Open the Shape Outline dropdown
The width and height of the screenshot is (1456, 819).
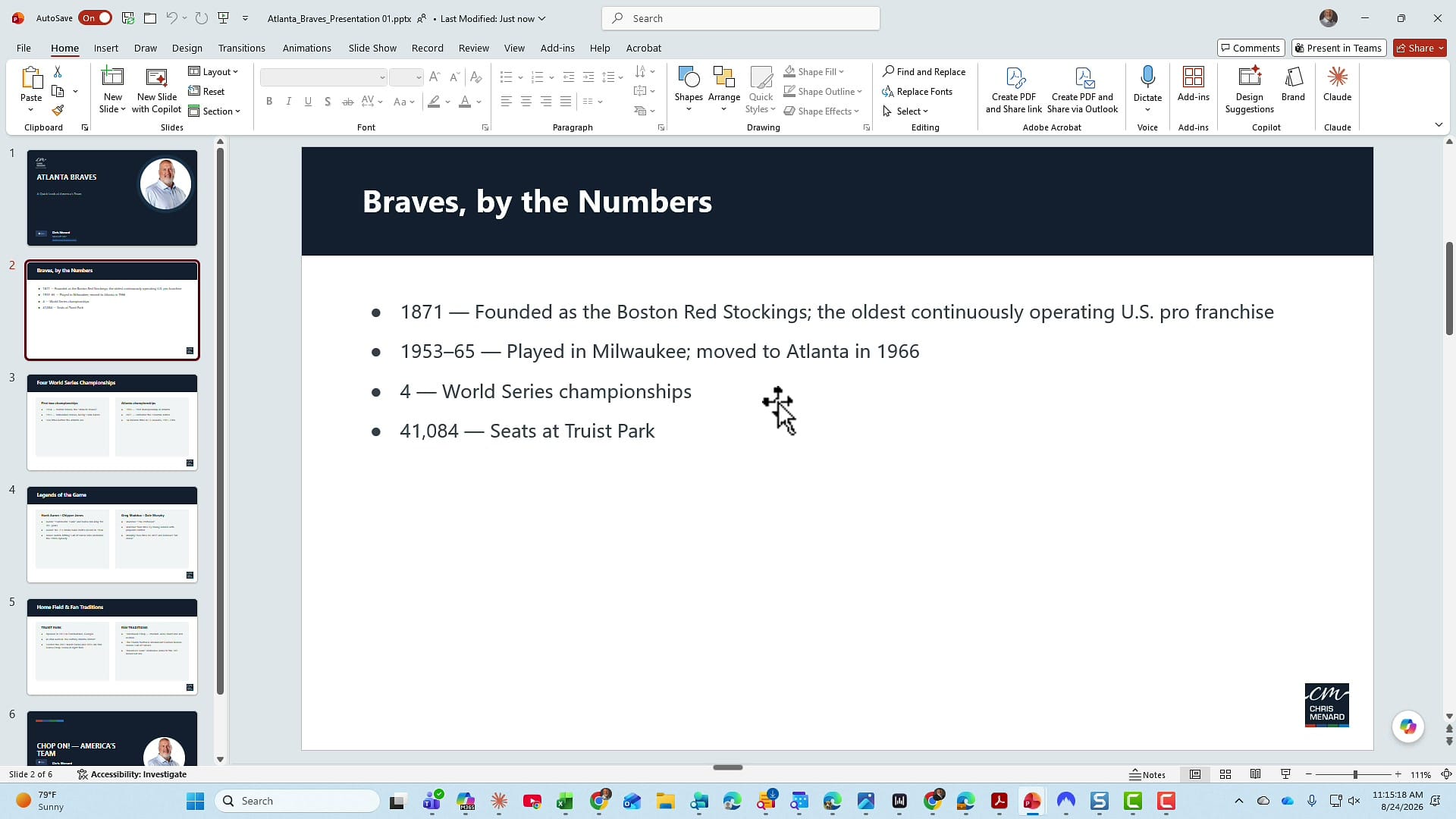point(823,91)
